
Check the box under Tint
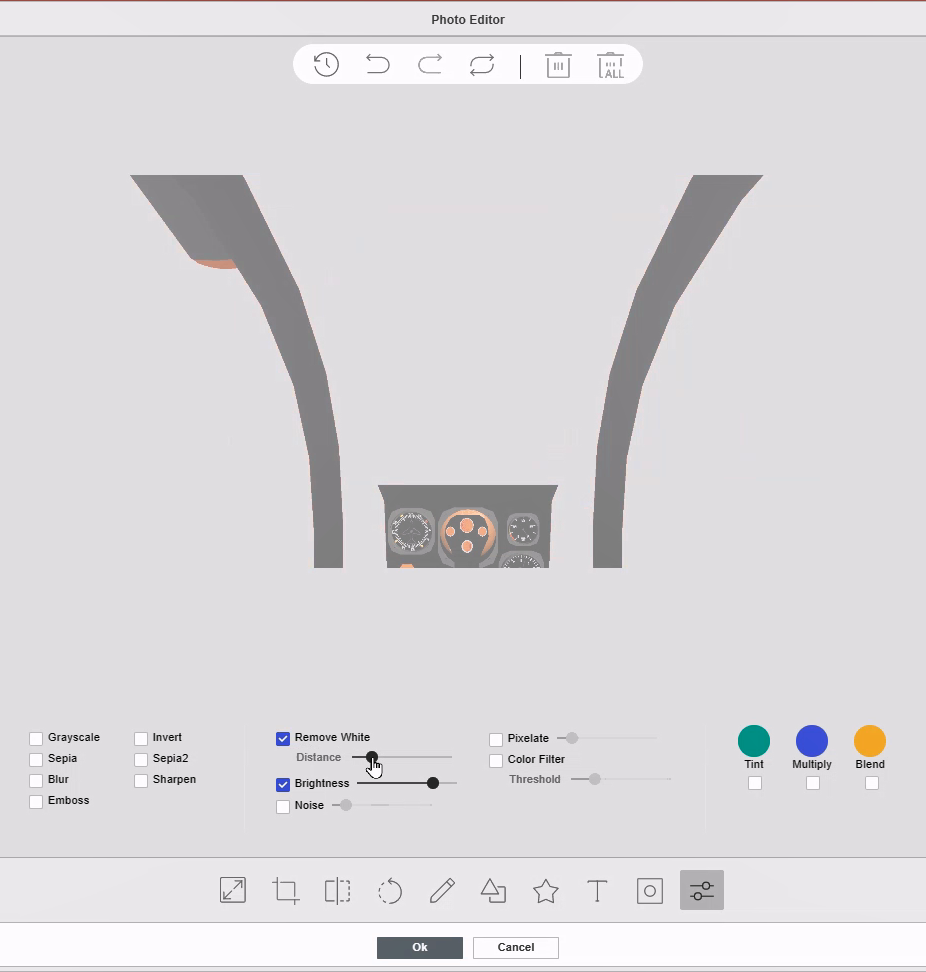click(755, 783)
